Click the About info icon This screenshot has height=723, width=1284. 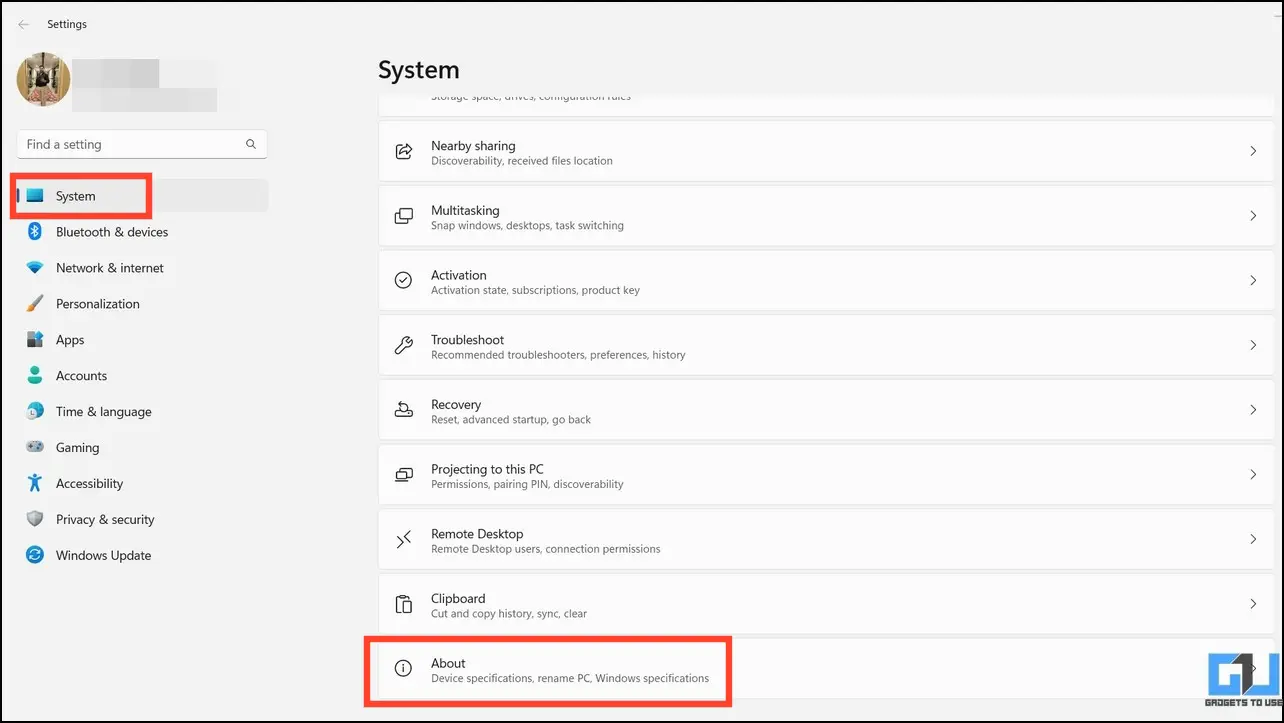point(404,669)
